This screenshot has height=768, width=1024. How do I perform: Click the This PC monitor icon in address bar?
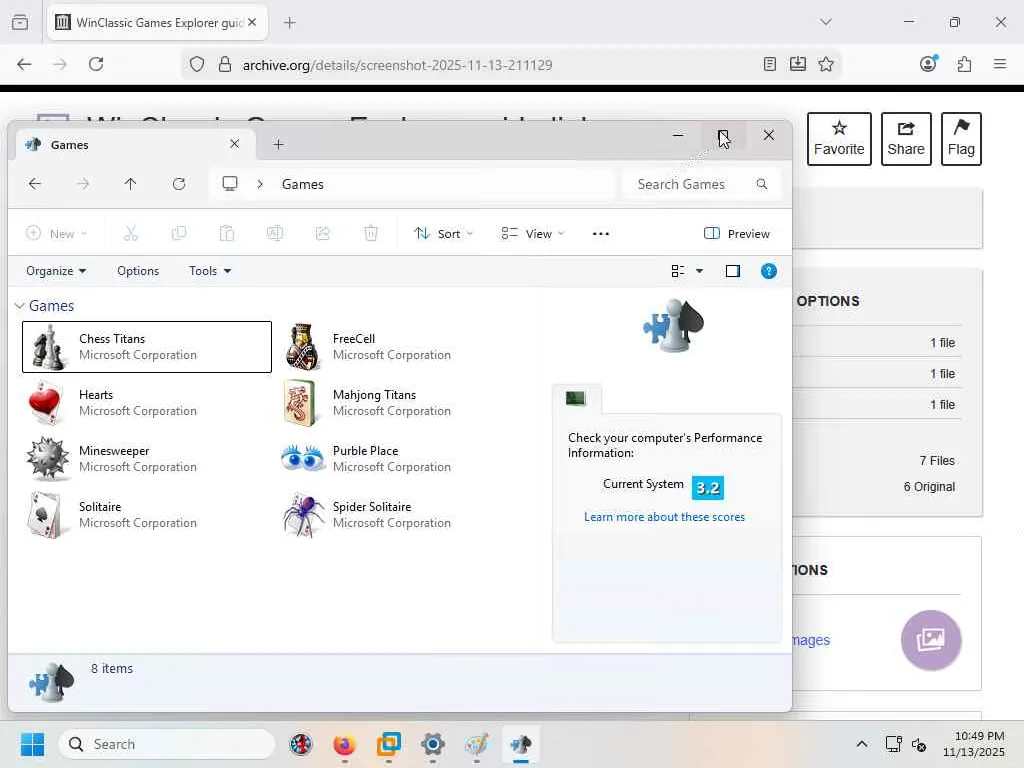click(x=230, y=184)
